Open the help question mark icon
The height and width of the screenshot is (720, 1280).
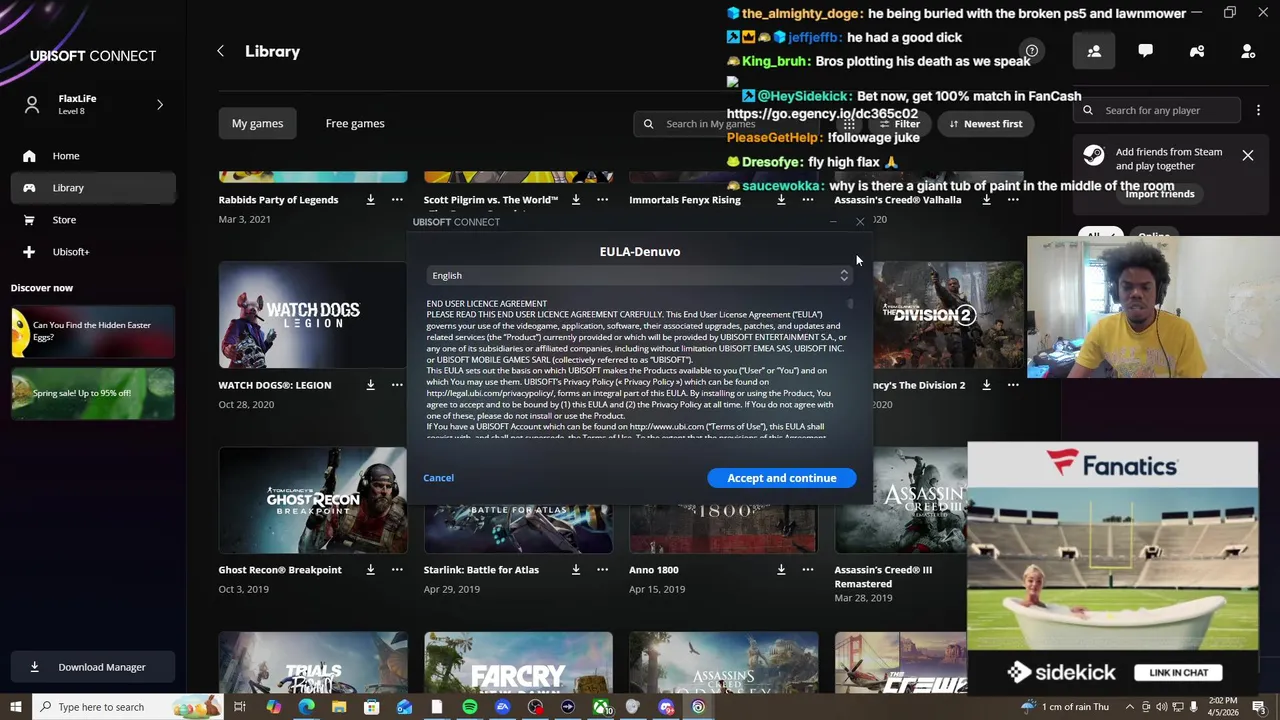(x=1032, y=51)
